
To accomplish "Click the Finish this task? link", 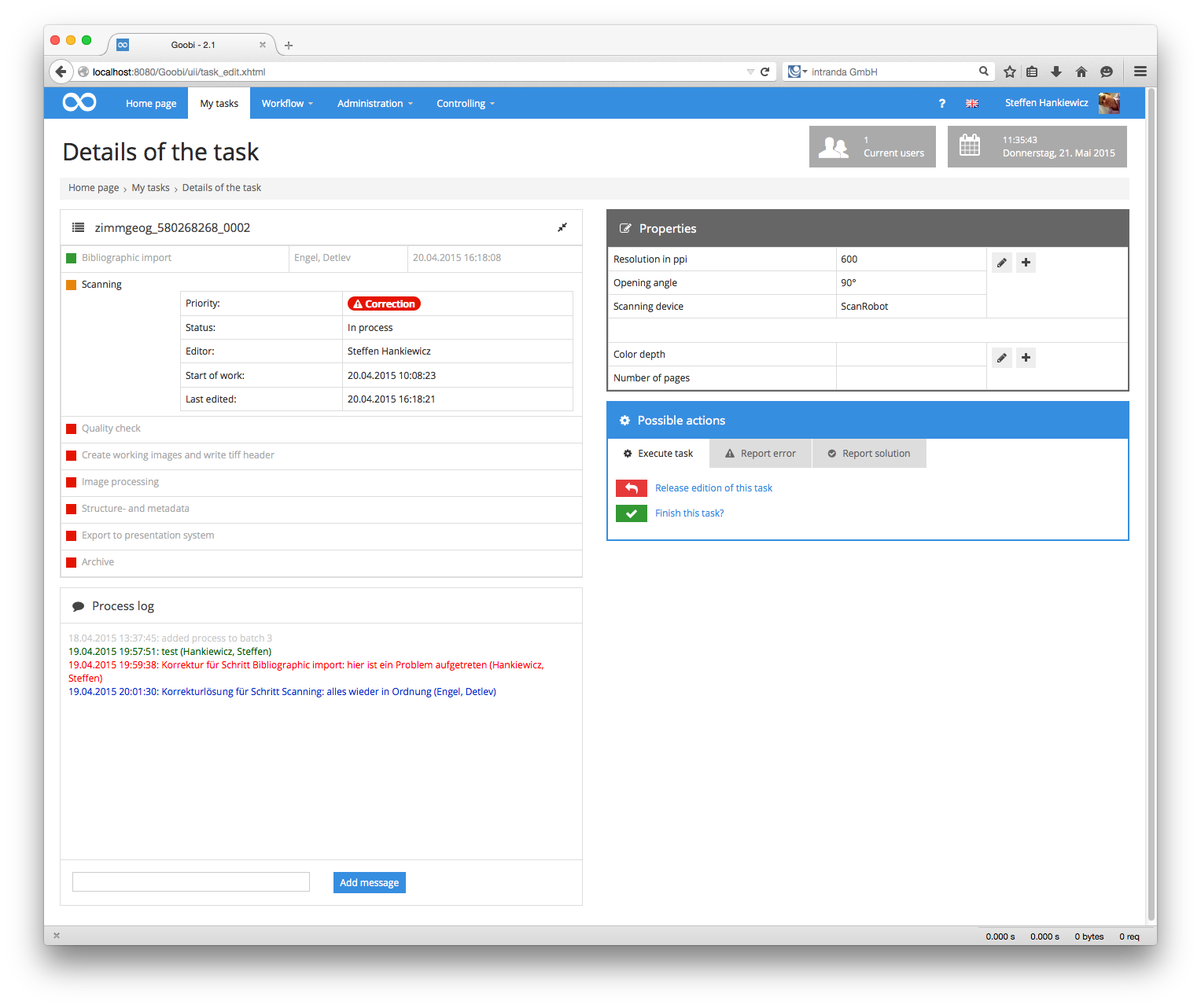I will (689, 513).
